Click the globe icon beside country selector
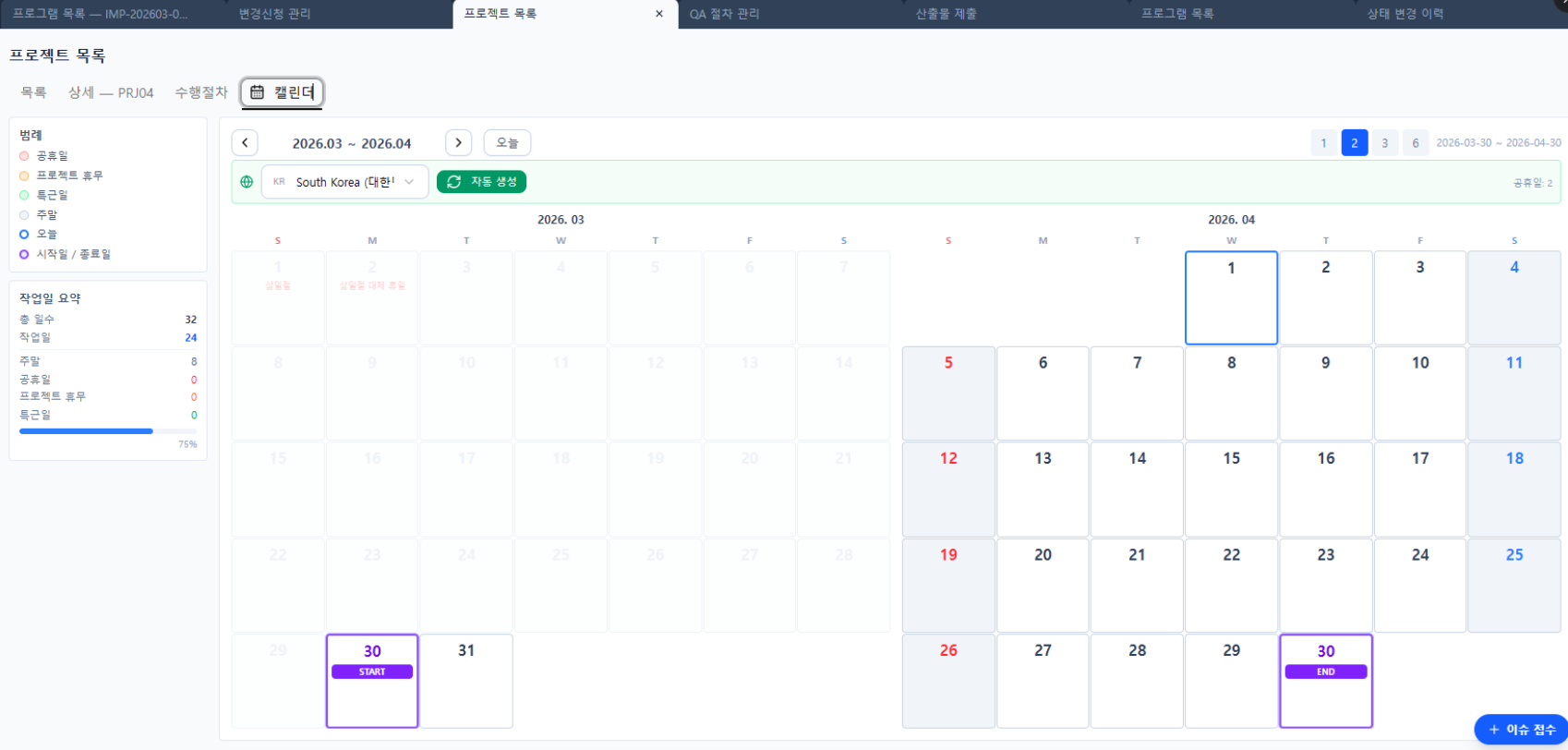 click(247, 182)
